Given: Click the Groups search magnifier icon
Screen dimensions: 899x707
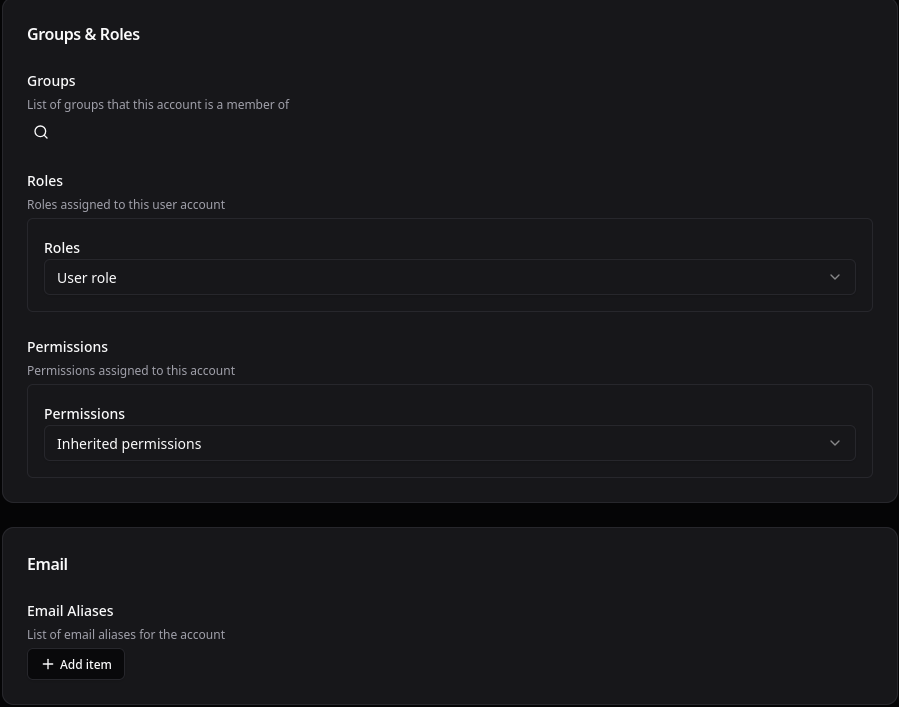Looking at the screenshot, I should coord(41,132).
